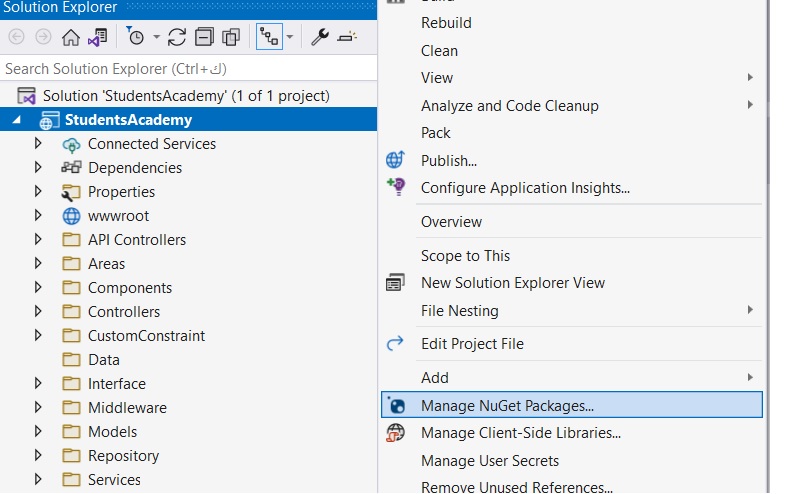Click the Sync/Refresh icon

176,37
